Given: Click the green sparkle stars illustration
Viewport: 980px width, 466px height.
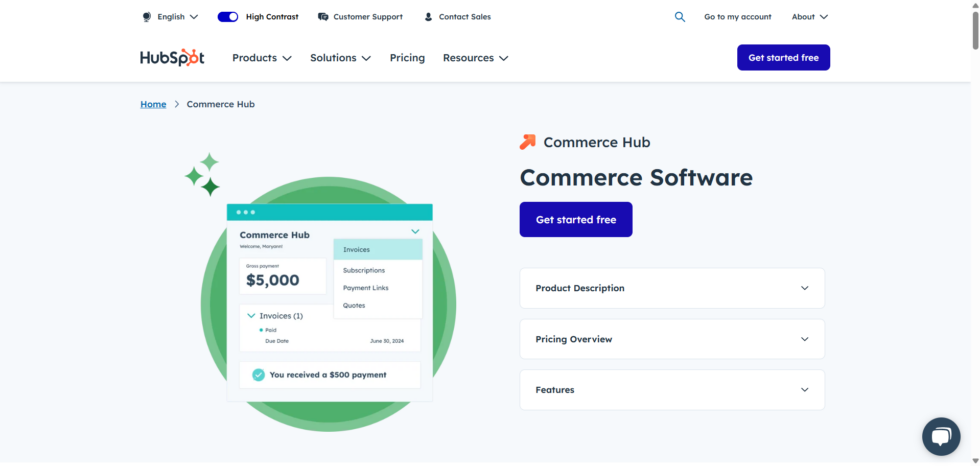Looking at the screenshot, I should (203, 174).
